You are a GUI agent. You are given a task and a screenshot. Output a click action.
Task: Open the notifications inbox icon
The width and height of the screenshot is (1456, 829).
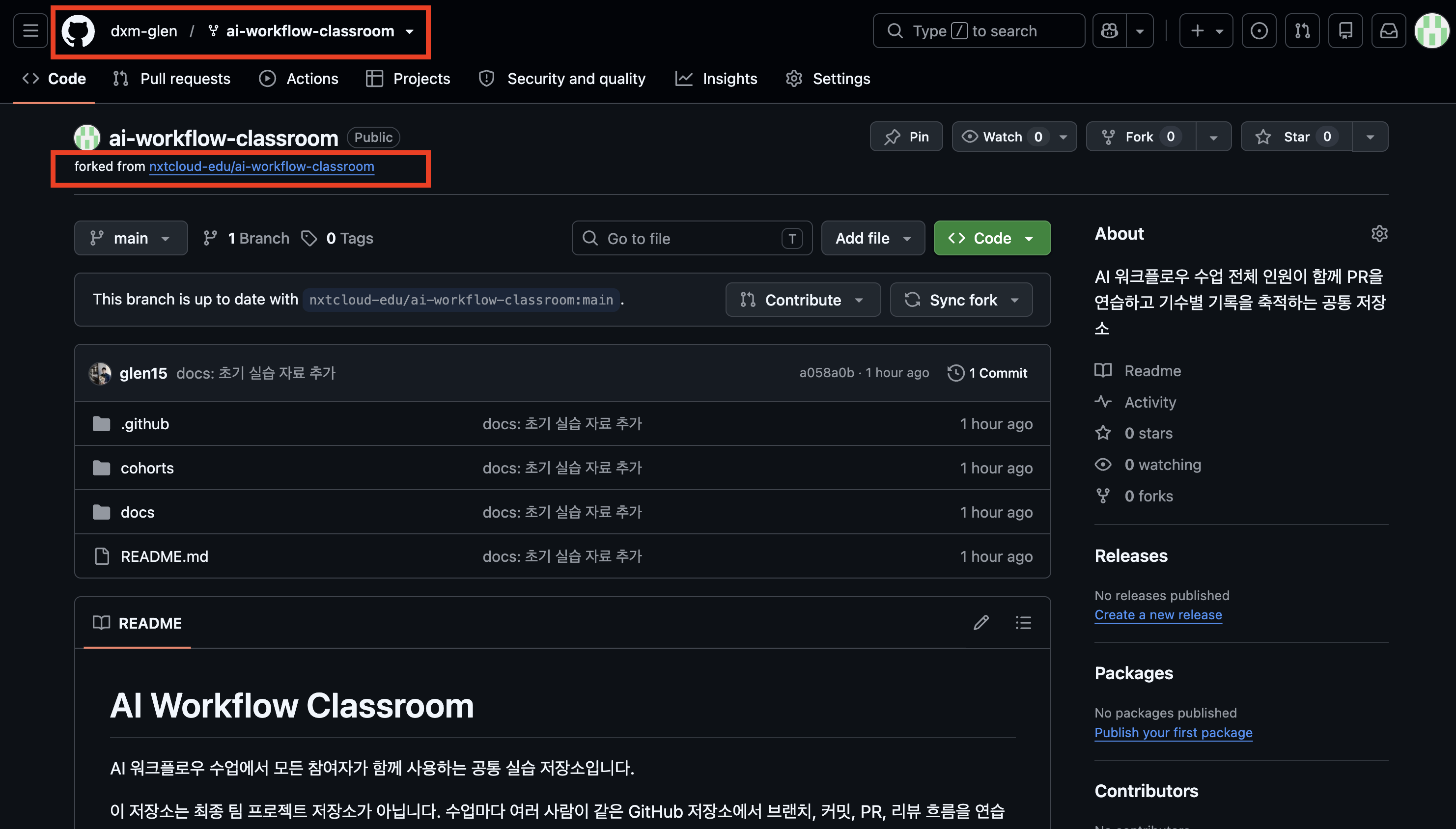[1389, 31]
